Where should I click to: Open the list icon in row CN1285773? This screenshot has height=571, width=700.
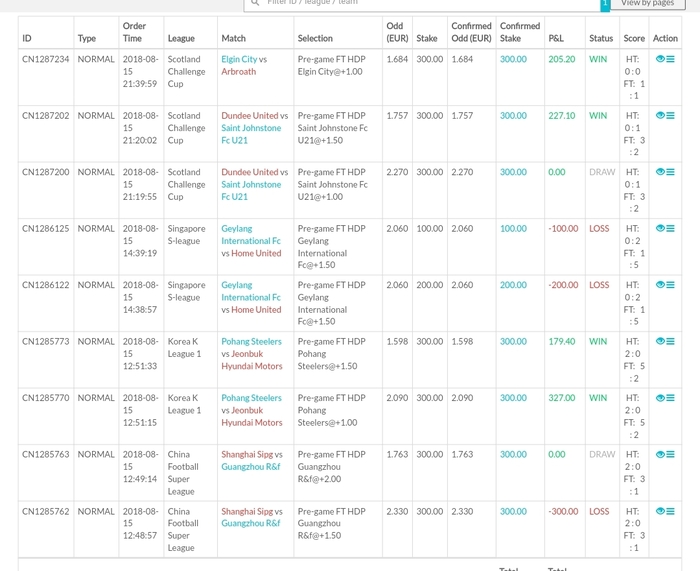tap(671, 342)
